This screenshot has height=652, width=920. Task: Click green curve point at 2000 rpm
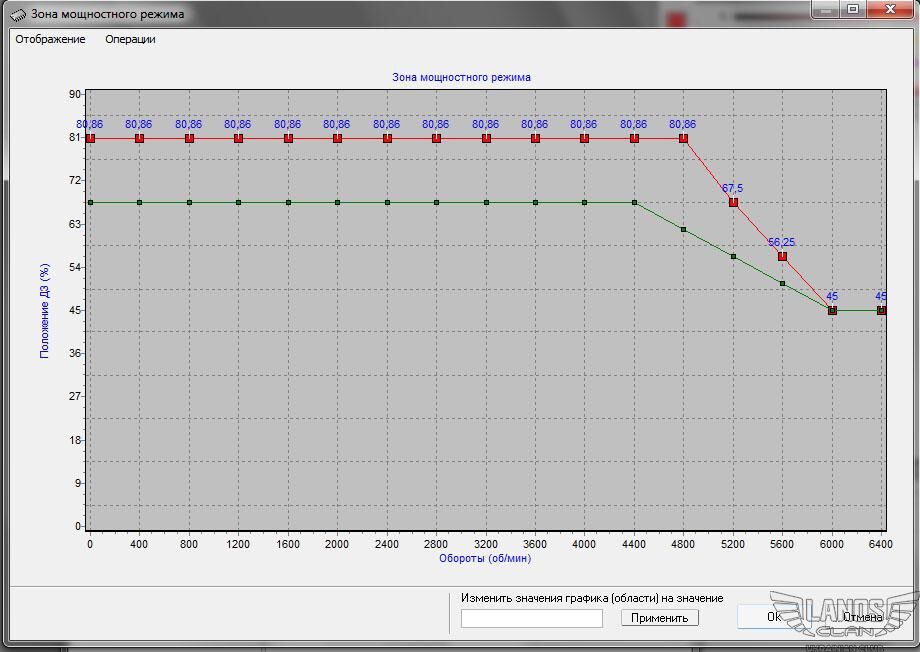pos(337,202)
